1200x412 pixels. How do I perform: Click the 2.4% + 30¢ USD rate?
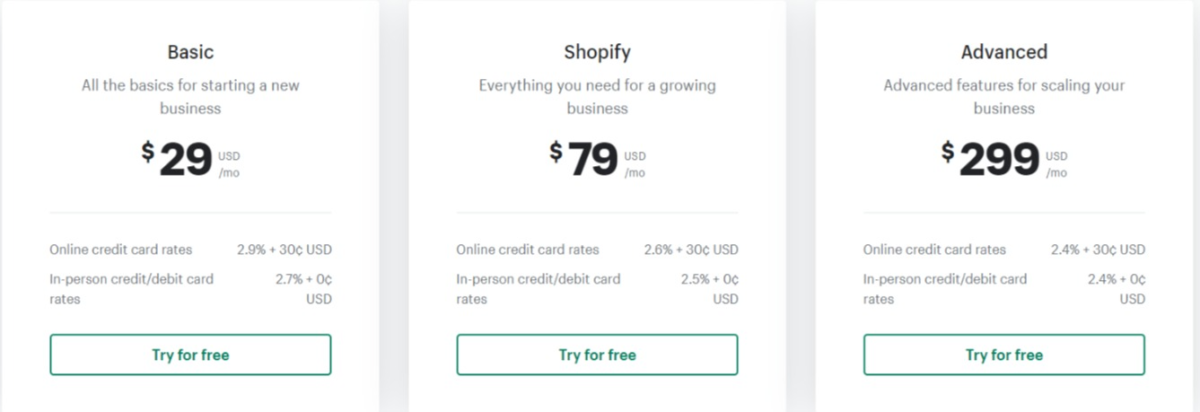pyautogui.click(x=1098, y=249)
